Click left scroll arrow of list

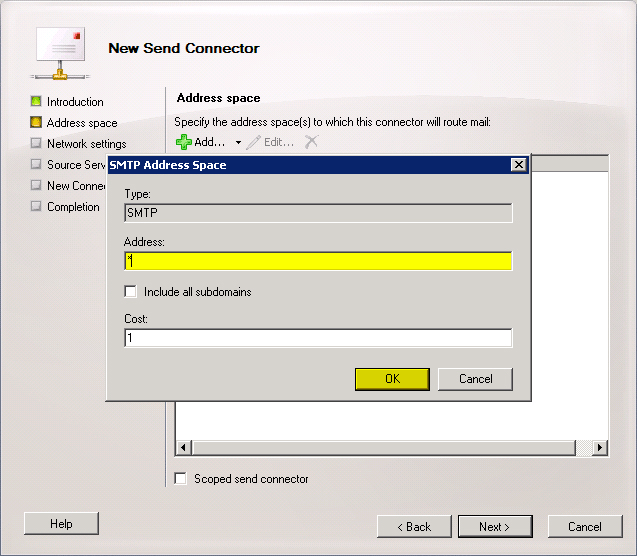click(183, 448)
